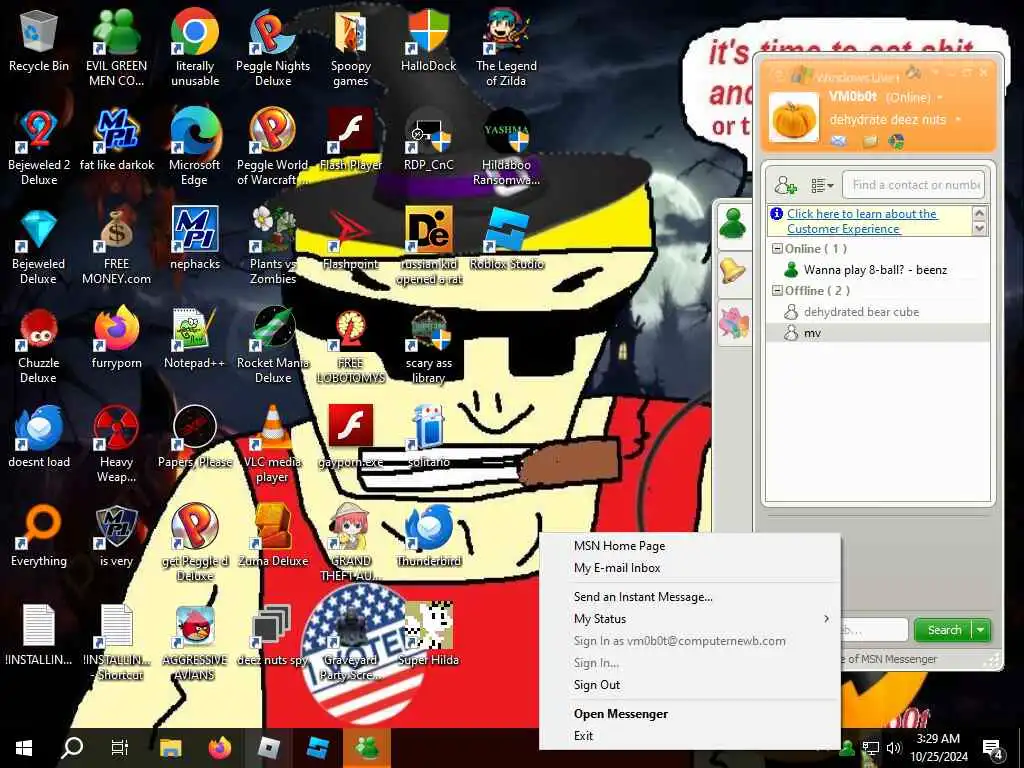This screenshot has width=1024, height=768.
Task: Select contact Wanna play 8-ball? - beenz
Action: 874,270
